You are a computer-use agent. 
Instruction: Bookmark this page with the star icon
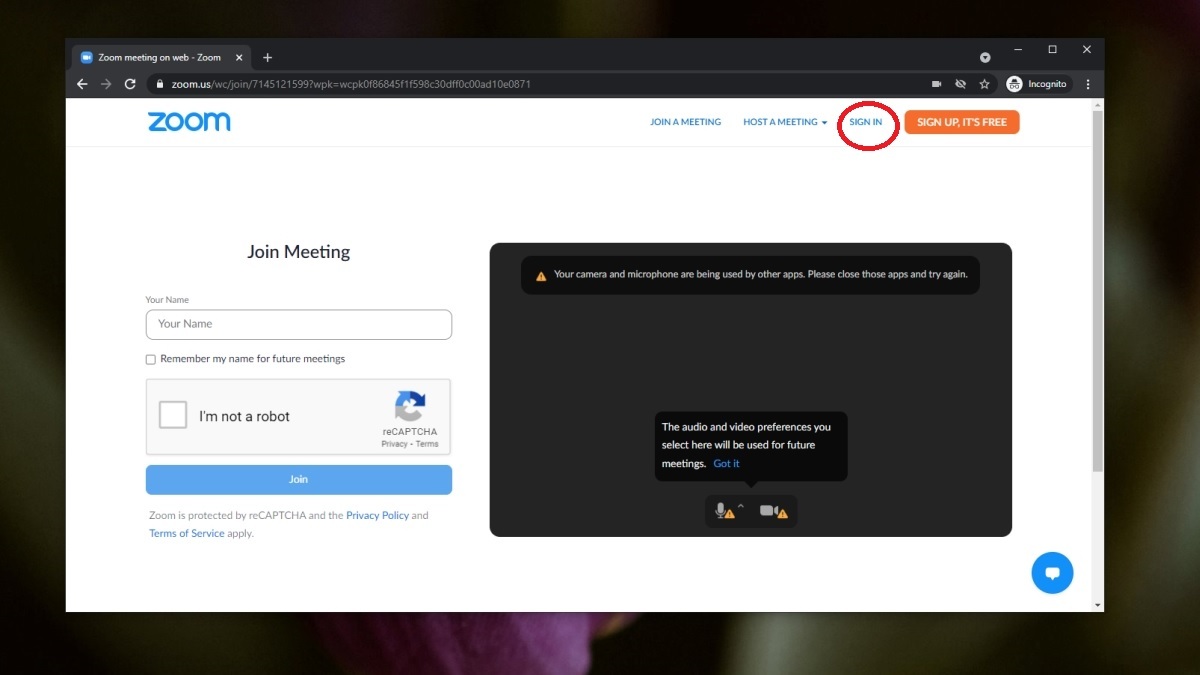pos(984,84)
